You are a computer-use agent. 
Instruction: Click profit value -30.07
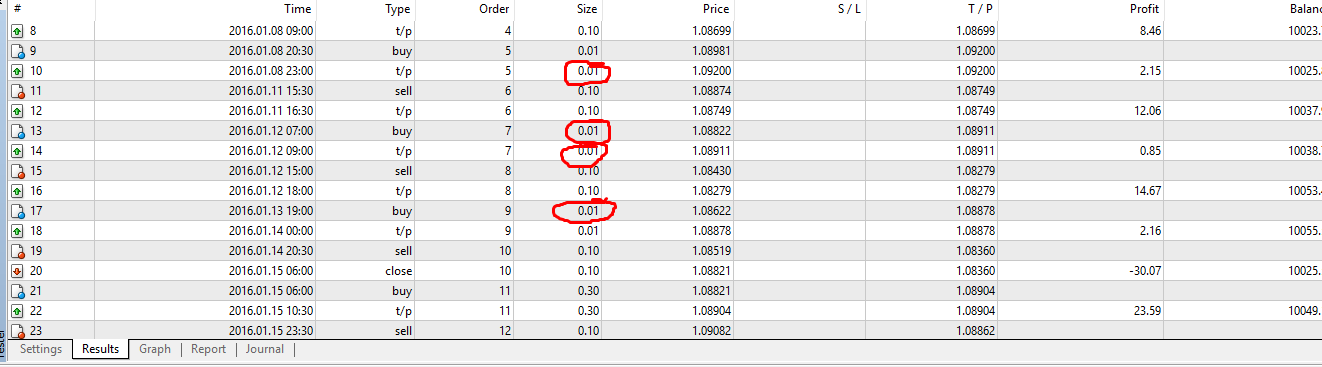1145,271
